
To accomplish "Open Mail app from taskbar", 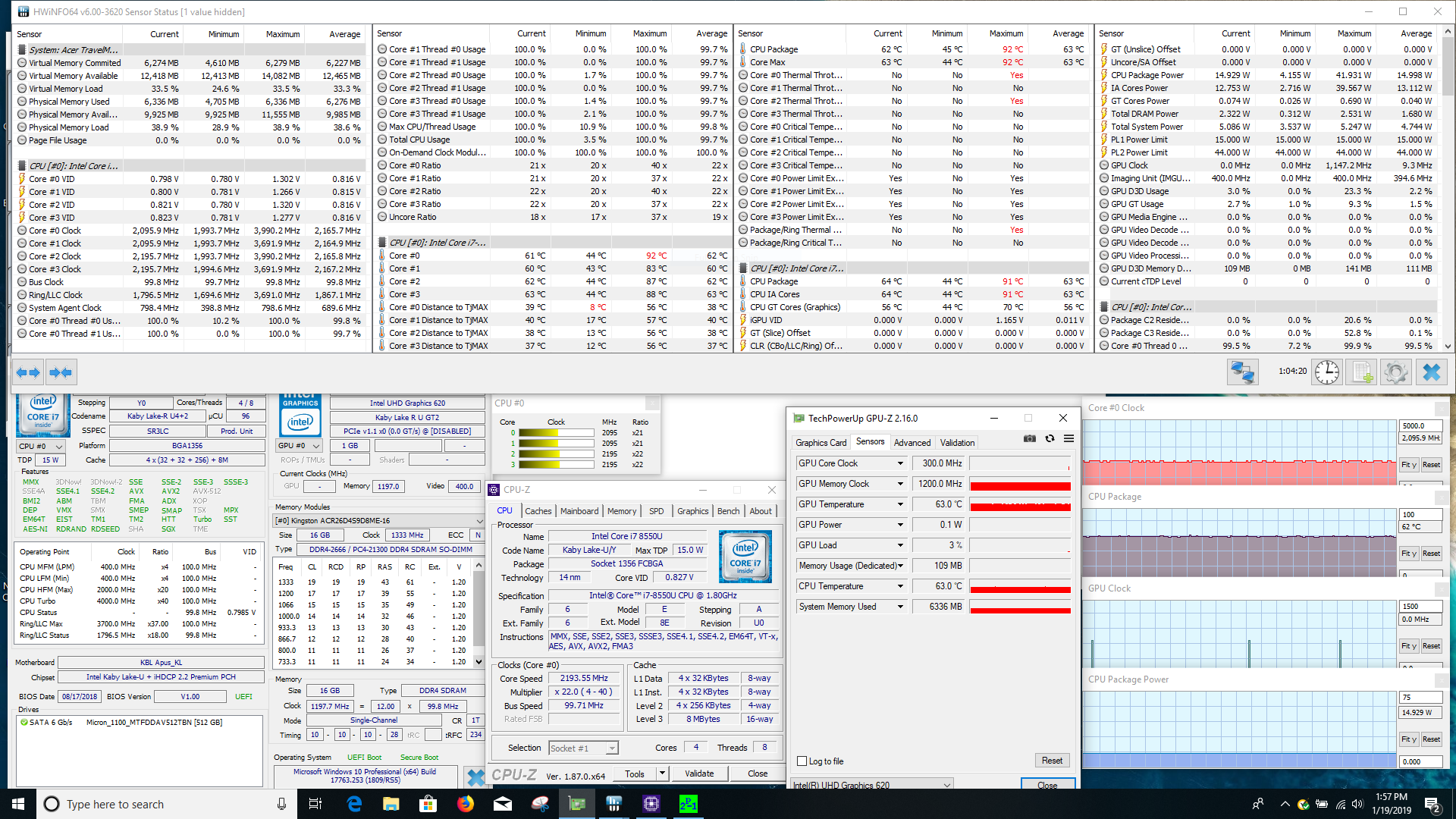I will tap(503, 804).
